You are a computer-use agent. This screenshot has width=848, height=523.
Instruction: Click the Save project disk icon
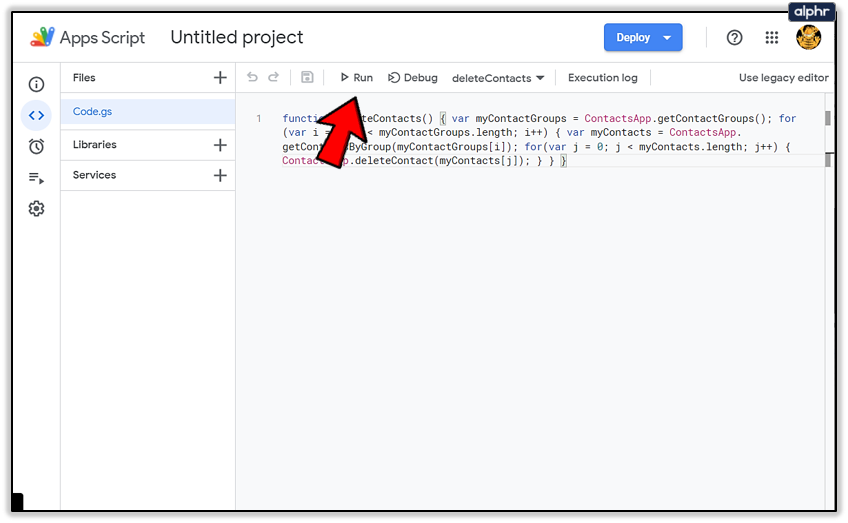(307, 77)
